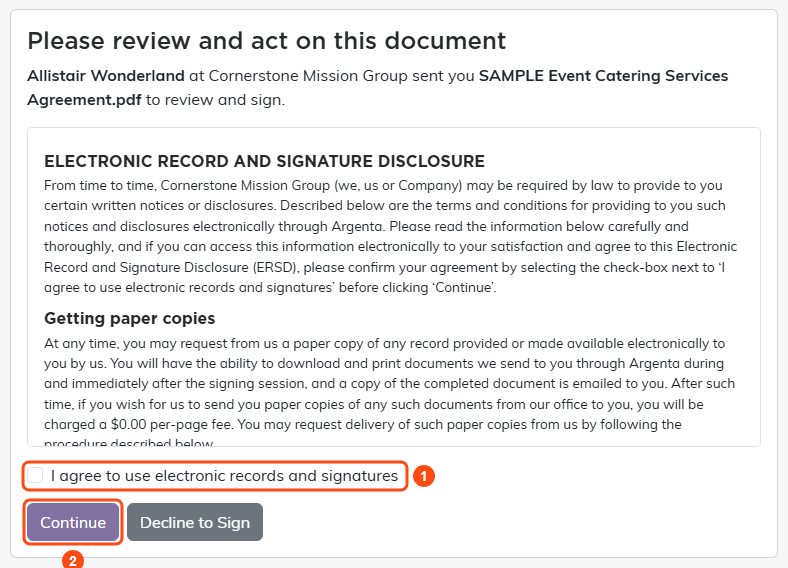
Task: Click the 'Agreement.pdf' file name text
Action: point(84,100)
